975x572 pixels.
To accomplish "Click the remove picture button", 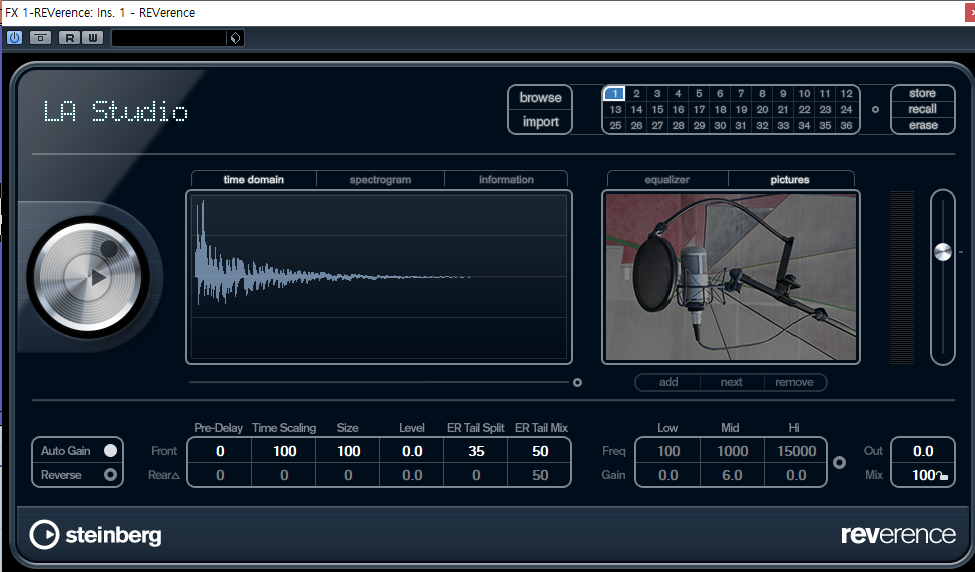I will tap(794, 382).
